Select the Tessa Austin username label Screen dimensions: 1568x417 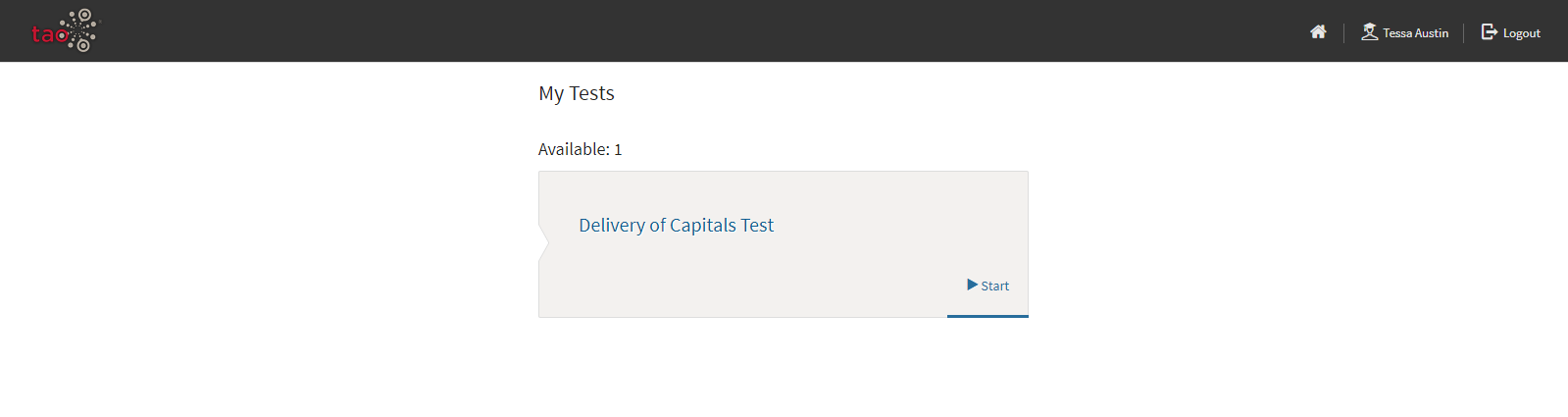[1415, 33]
